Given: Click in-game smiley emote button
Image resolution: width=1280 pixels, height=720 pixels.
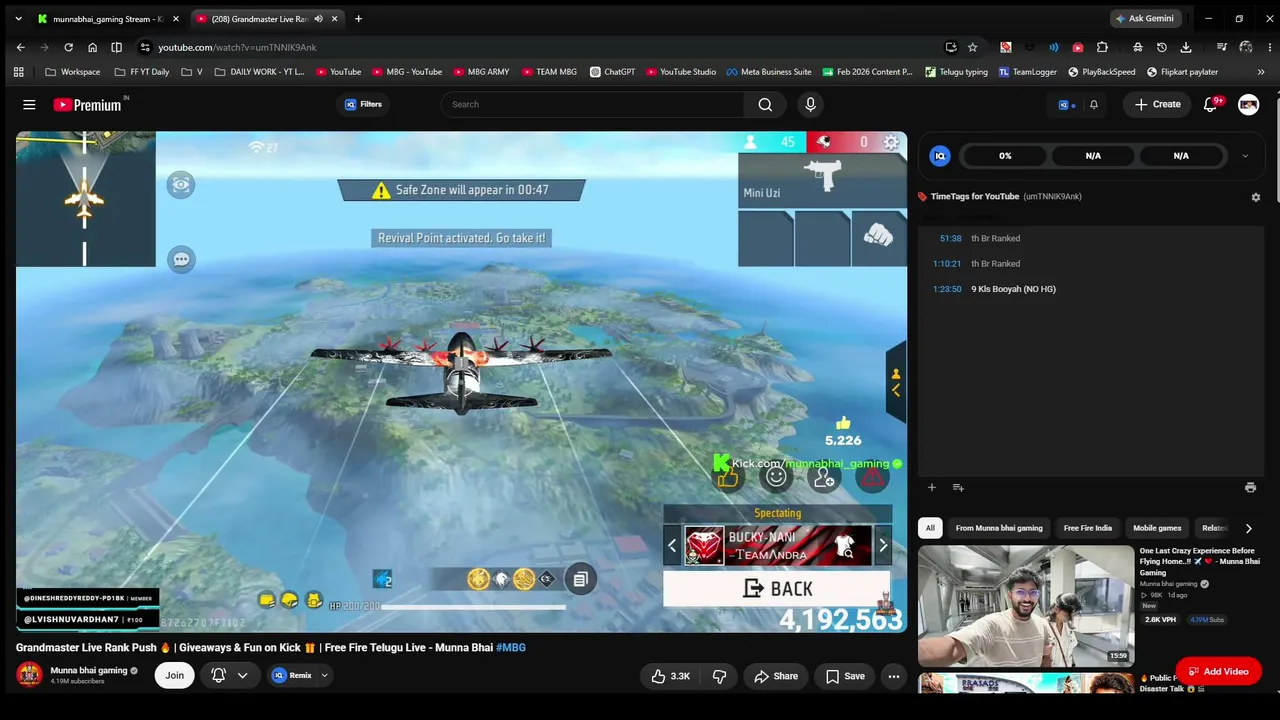Looking at the screenshot, I should coord(776,478).
